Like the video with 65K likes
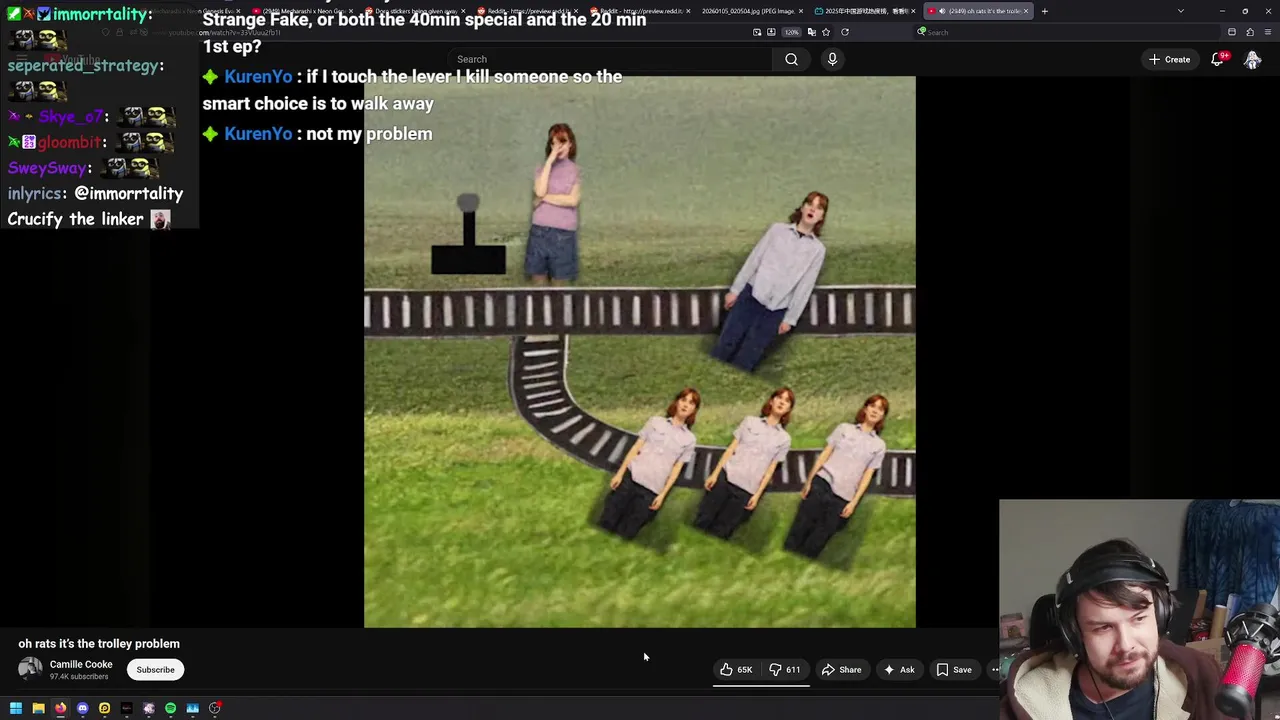The width and height of the screenshot is (1280, 720). (x=736, y=670)
